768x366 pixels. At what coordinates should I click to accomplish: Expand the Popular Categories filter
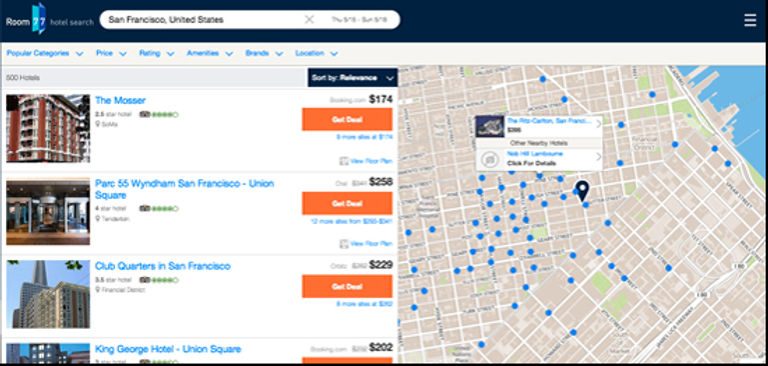[x=45, y=53]
